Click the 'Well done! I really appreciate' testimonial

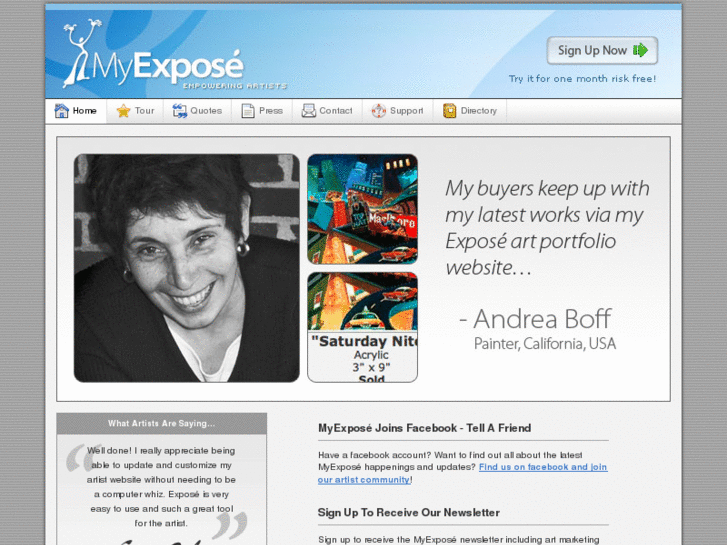click(161, 487)
